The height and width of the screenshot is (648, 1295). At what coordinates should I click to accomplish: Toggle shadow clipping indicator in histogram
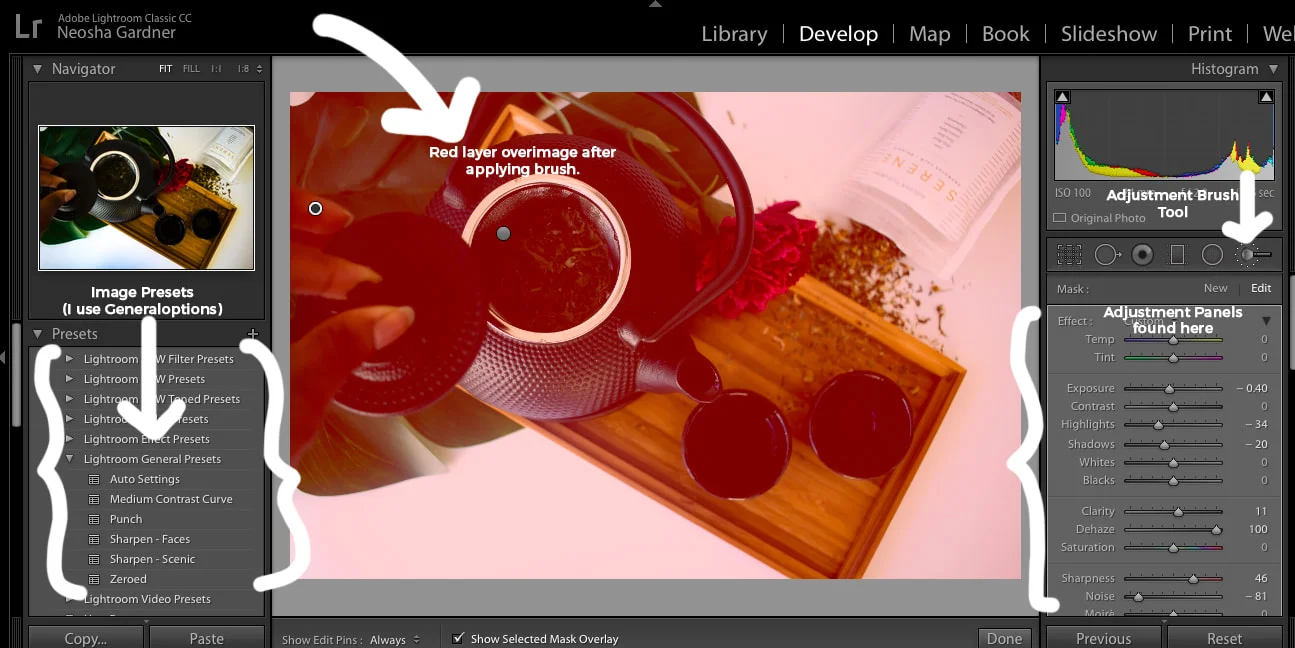click(x=1062, y=97)
